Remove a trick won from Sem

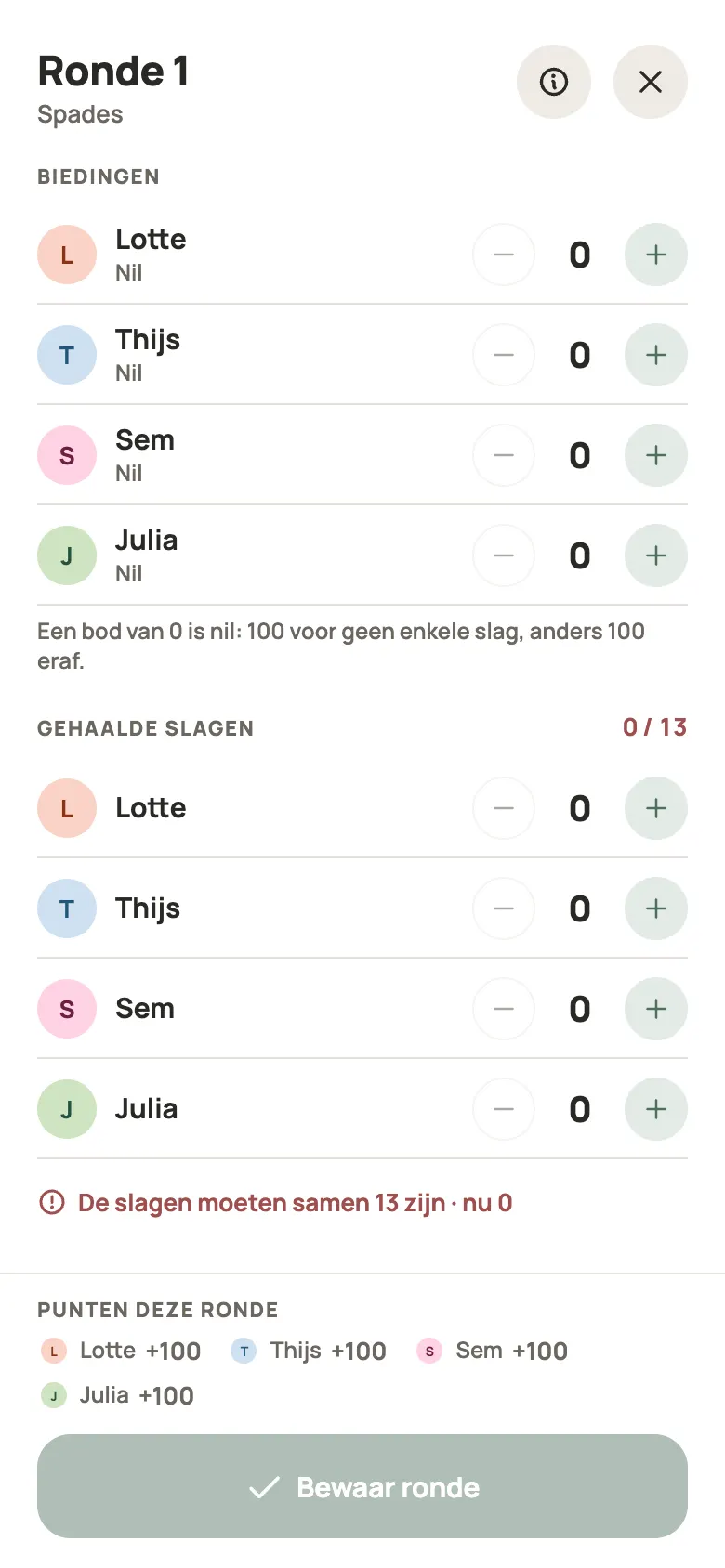click(504, 1009)
